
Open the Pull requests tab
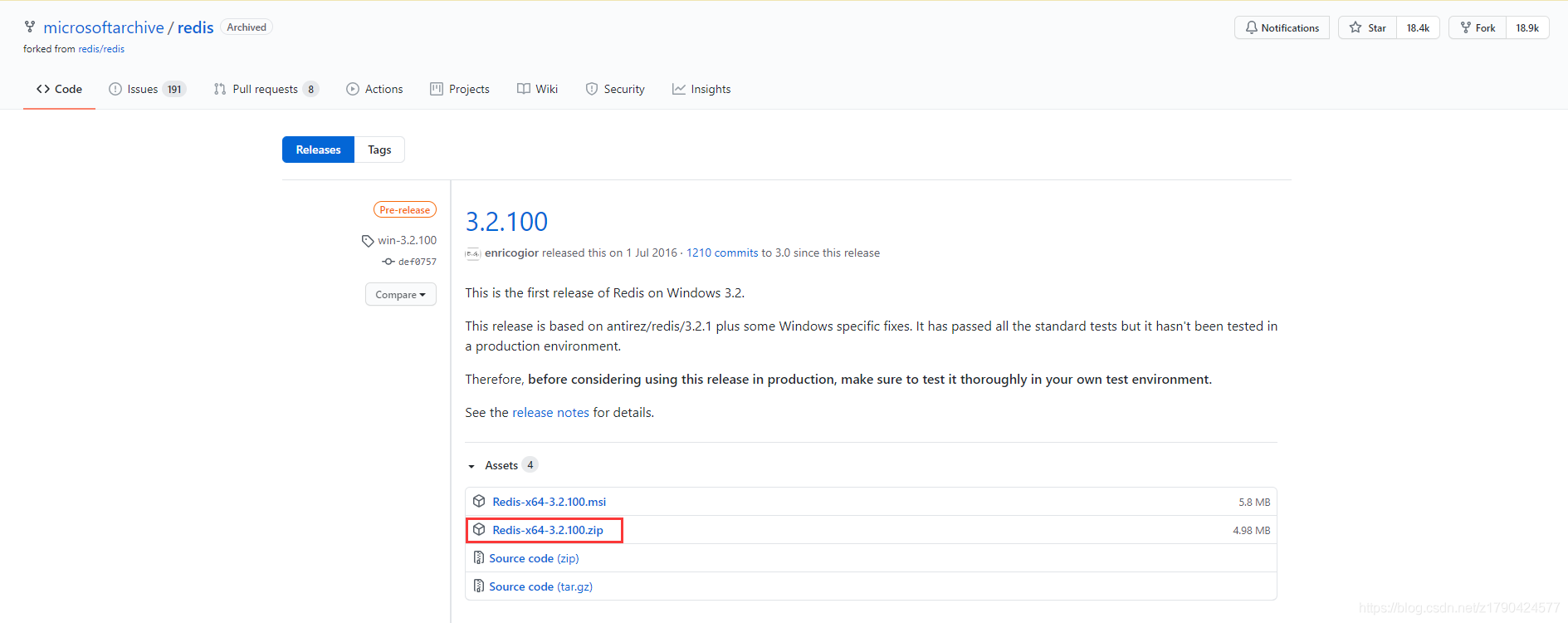click(x=266, y=89)
